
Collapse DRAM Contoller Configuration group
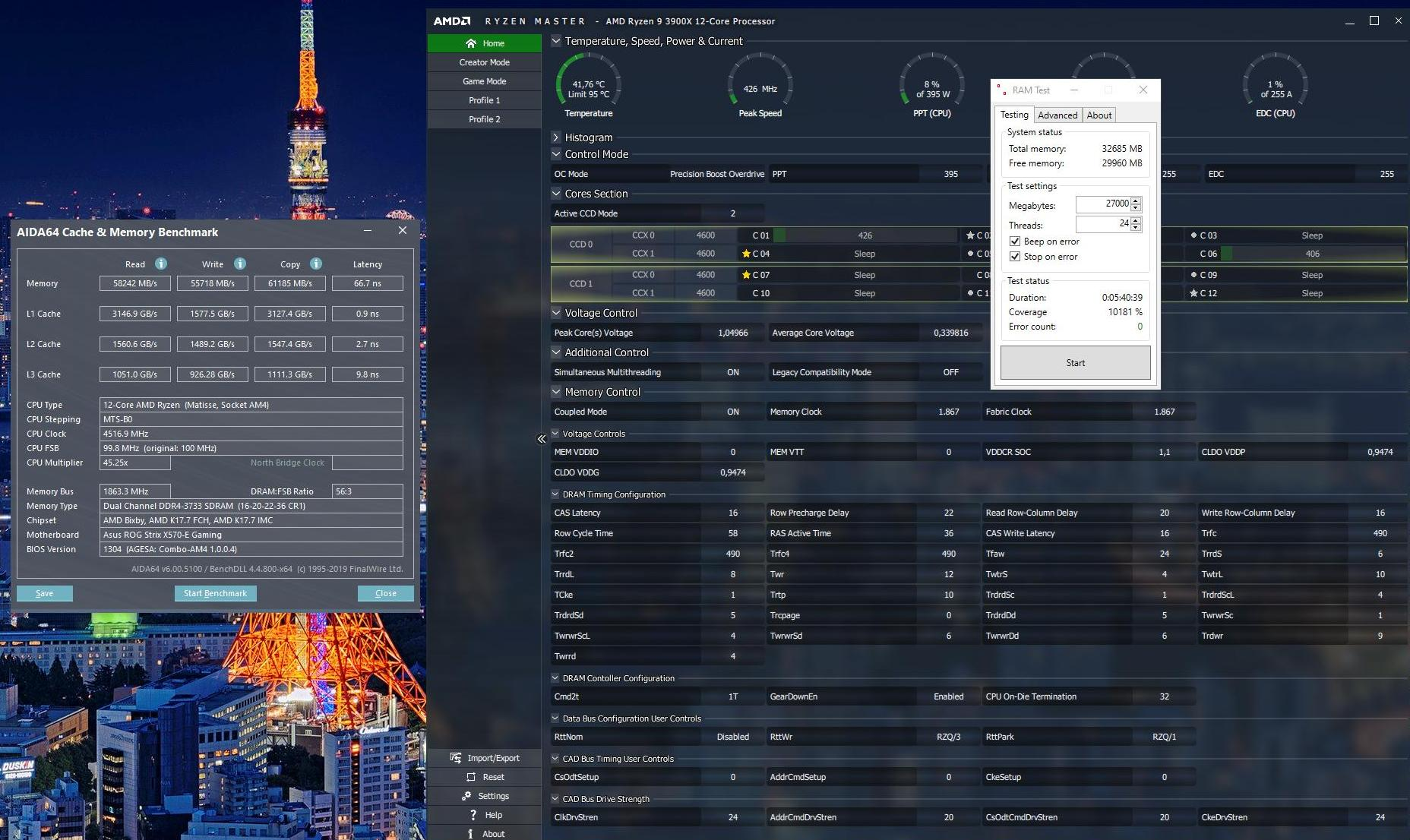point(555,678)
